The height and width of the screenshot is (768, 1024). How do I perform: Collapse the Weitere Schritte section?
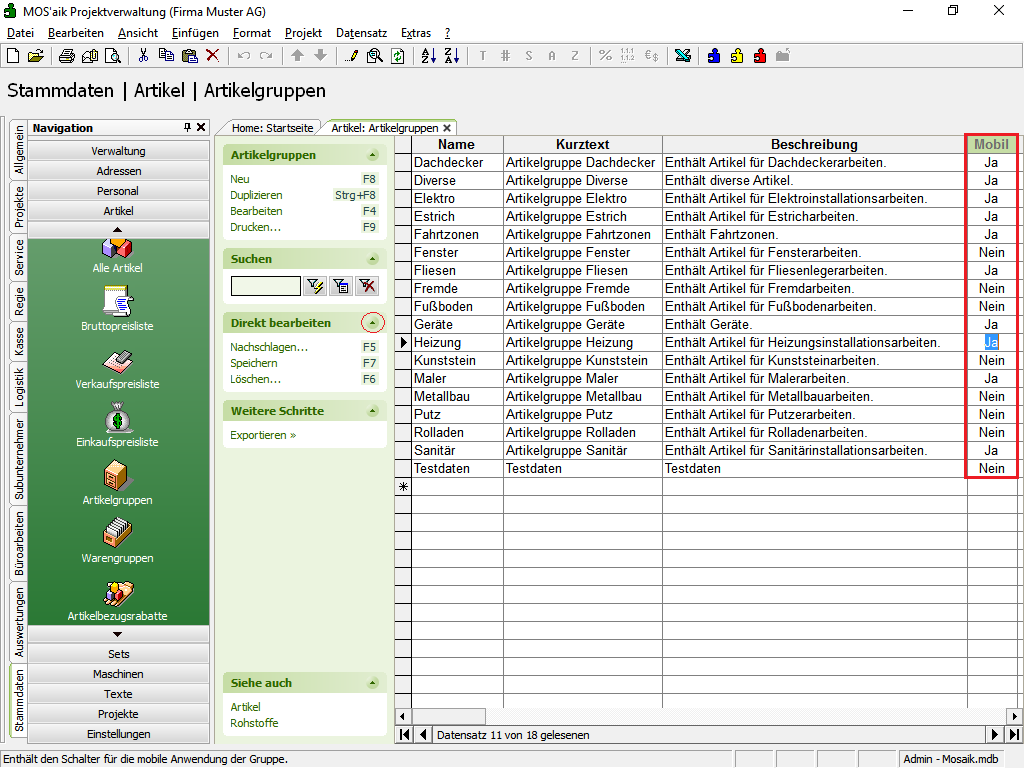pos(373,411)
